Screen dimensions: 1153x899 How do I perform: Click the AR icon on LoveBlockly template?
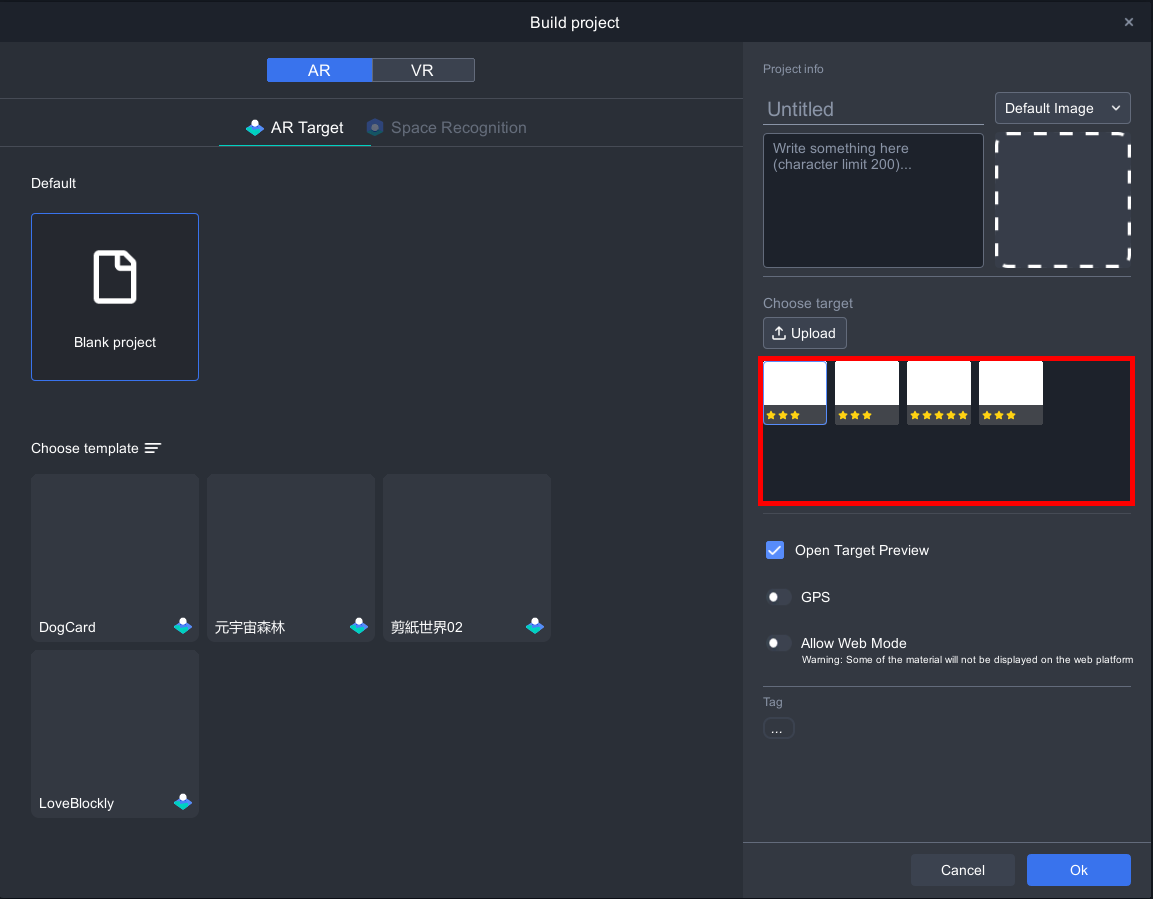tap(183, 802)
